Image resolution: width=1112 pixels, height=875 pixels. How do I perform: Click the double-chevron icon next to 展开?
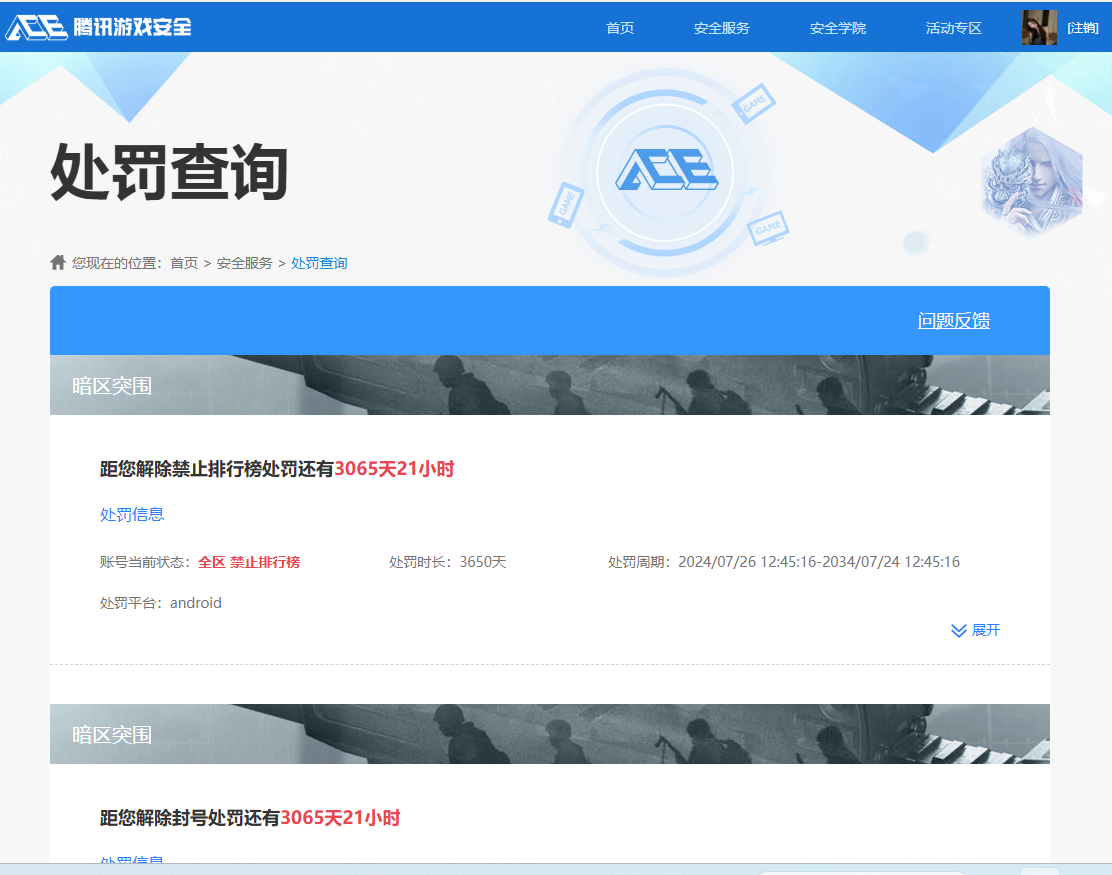957,630
